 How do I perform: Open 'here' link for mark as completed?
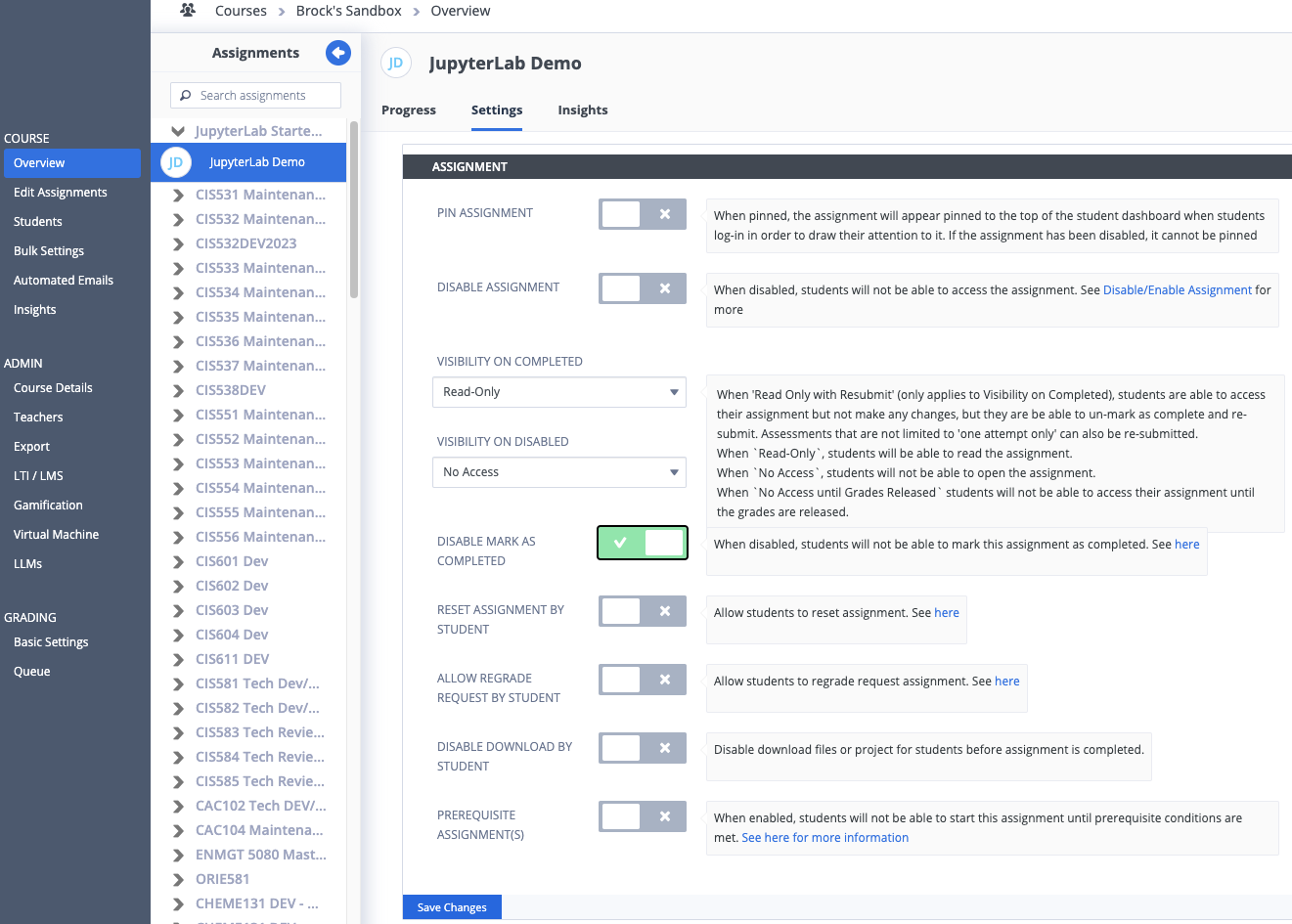click(1187, 545)
